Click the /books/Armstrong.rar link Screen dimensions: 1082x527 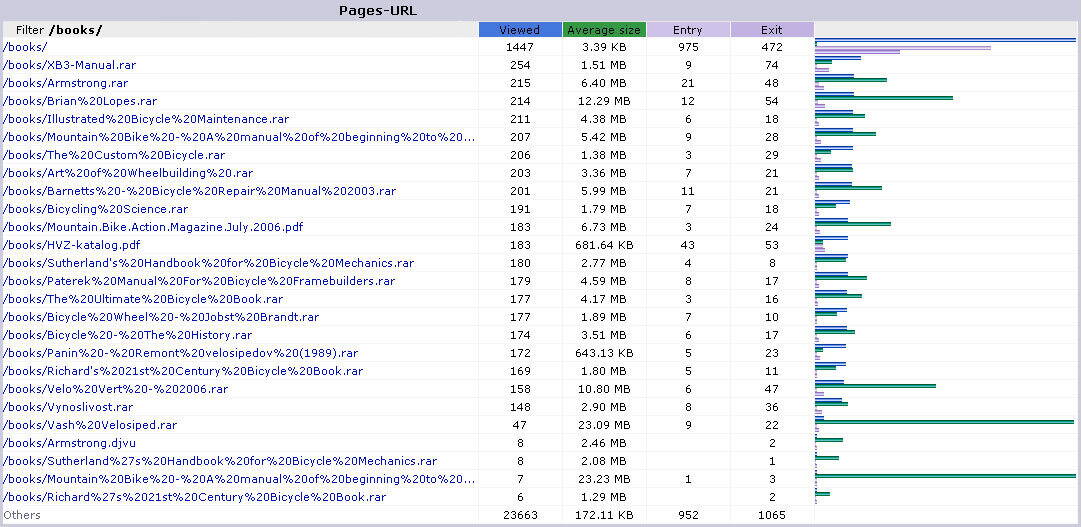(65, 83)
